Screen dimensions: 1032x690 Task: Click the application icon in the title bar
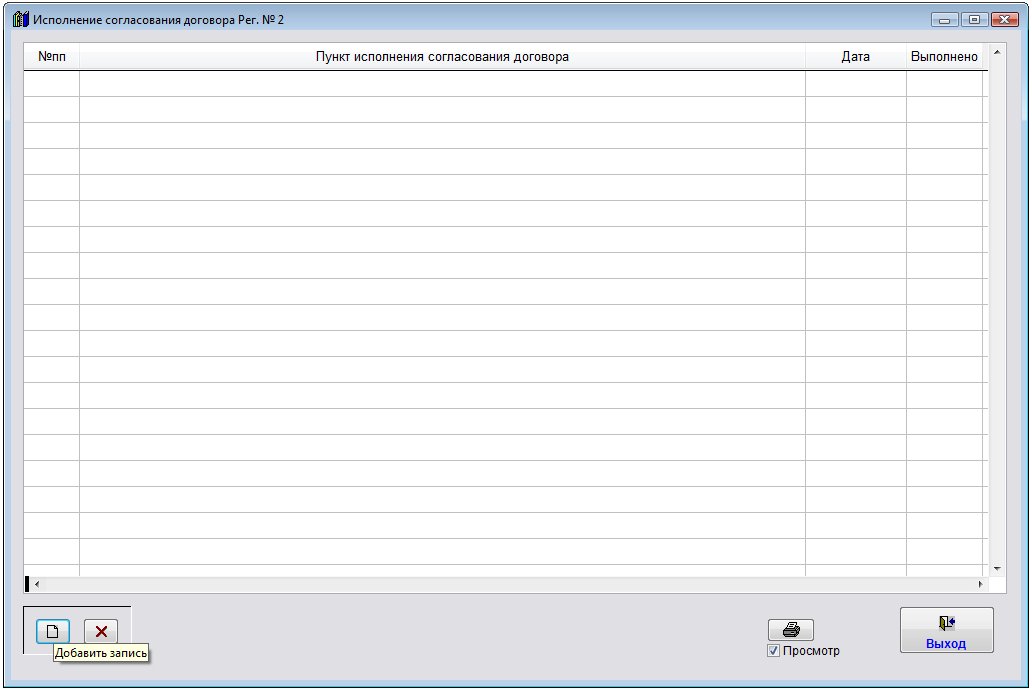[x=20, y=19]
